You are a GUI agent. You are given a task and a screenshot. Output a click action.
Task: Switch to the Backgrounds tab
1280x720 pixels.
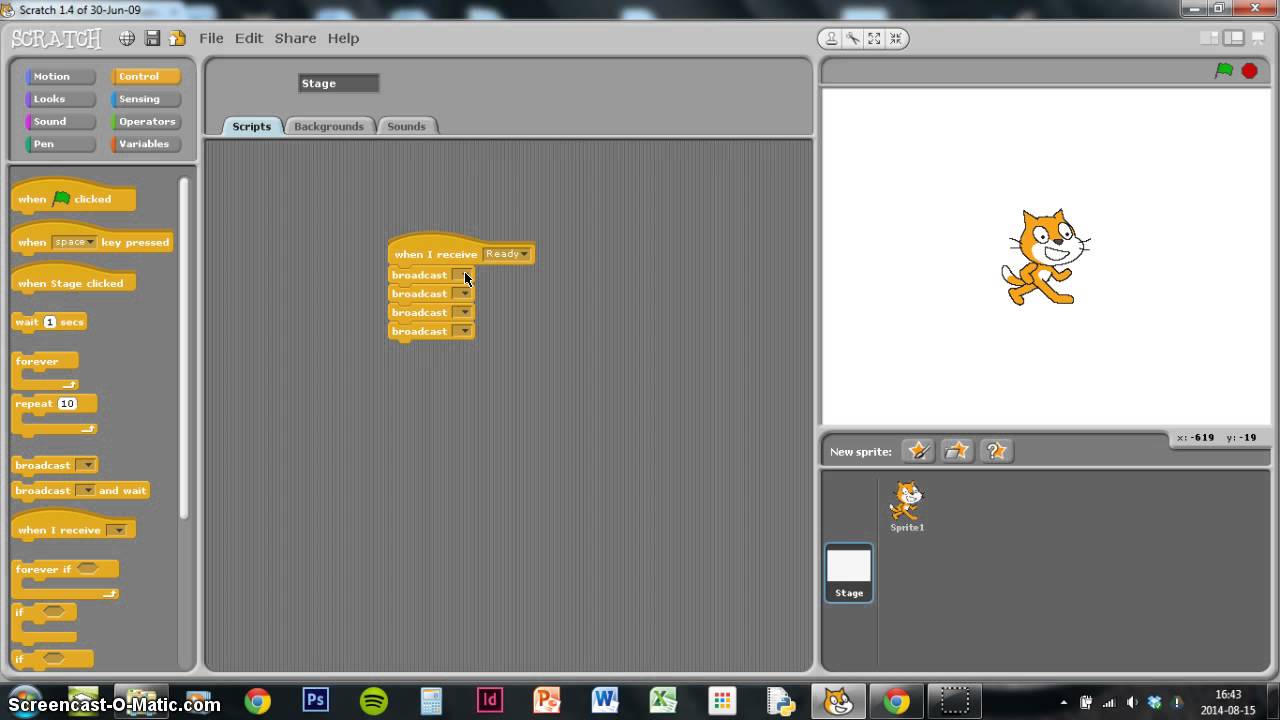pos(329,126)
